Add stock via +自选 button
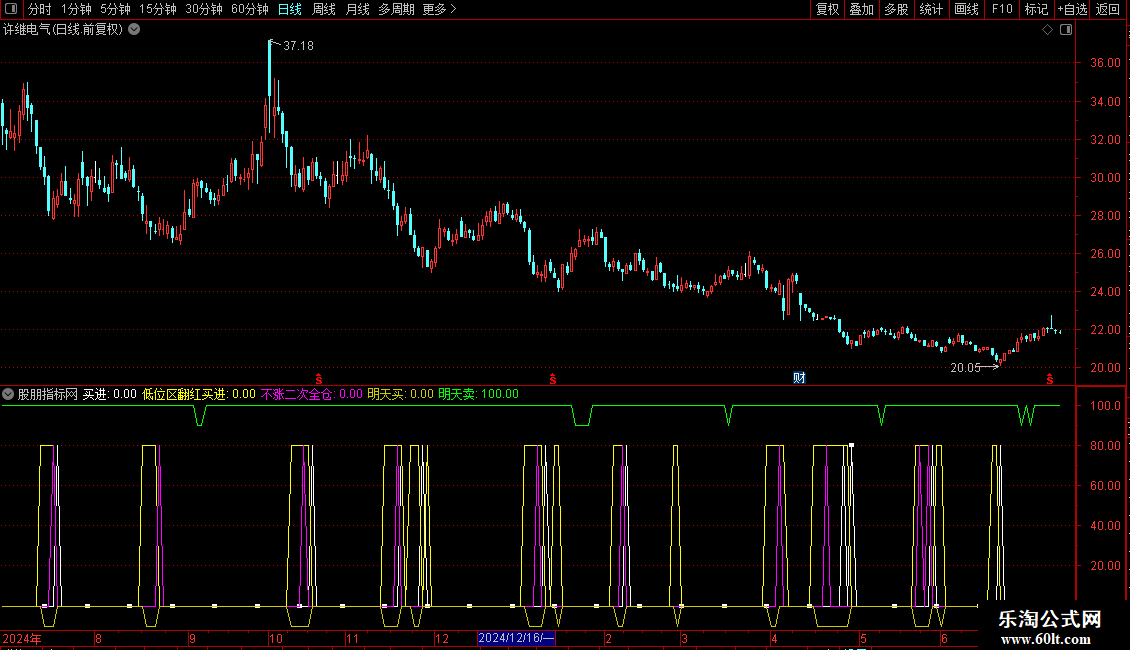This screenshot has height=650, width=1130. (1072, 9)
